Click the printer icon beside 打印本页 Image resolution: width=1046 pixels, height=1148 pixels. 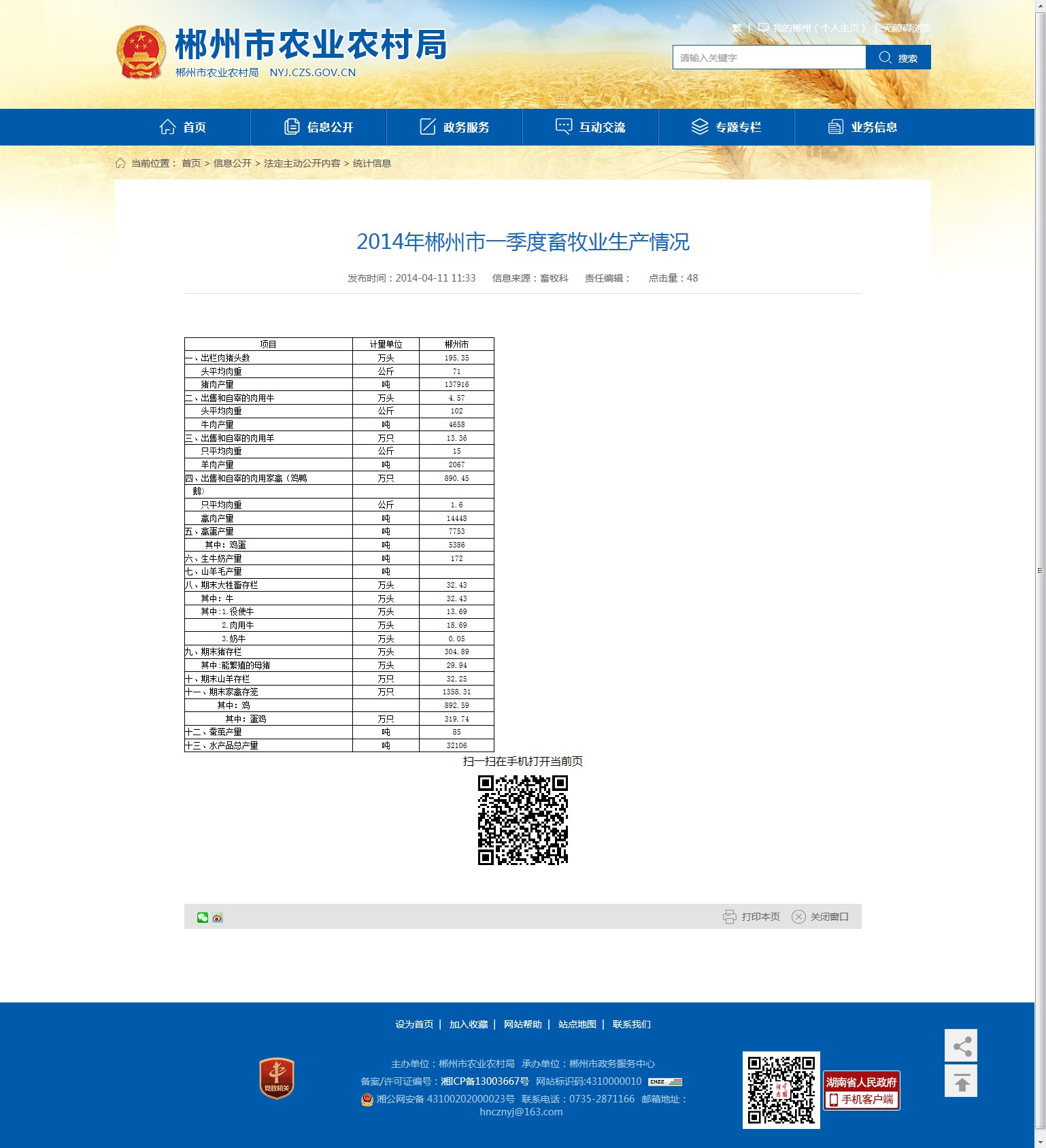point(730,917)
